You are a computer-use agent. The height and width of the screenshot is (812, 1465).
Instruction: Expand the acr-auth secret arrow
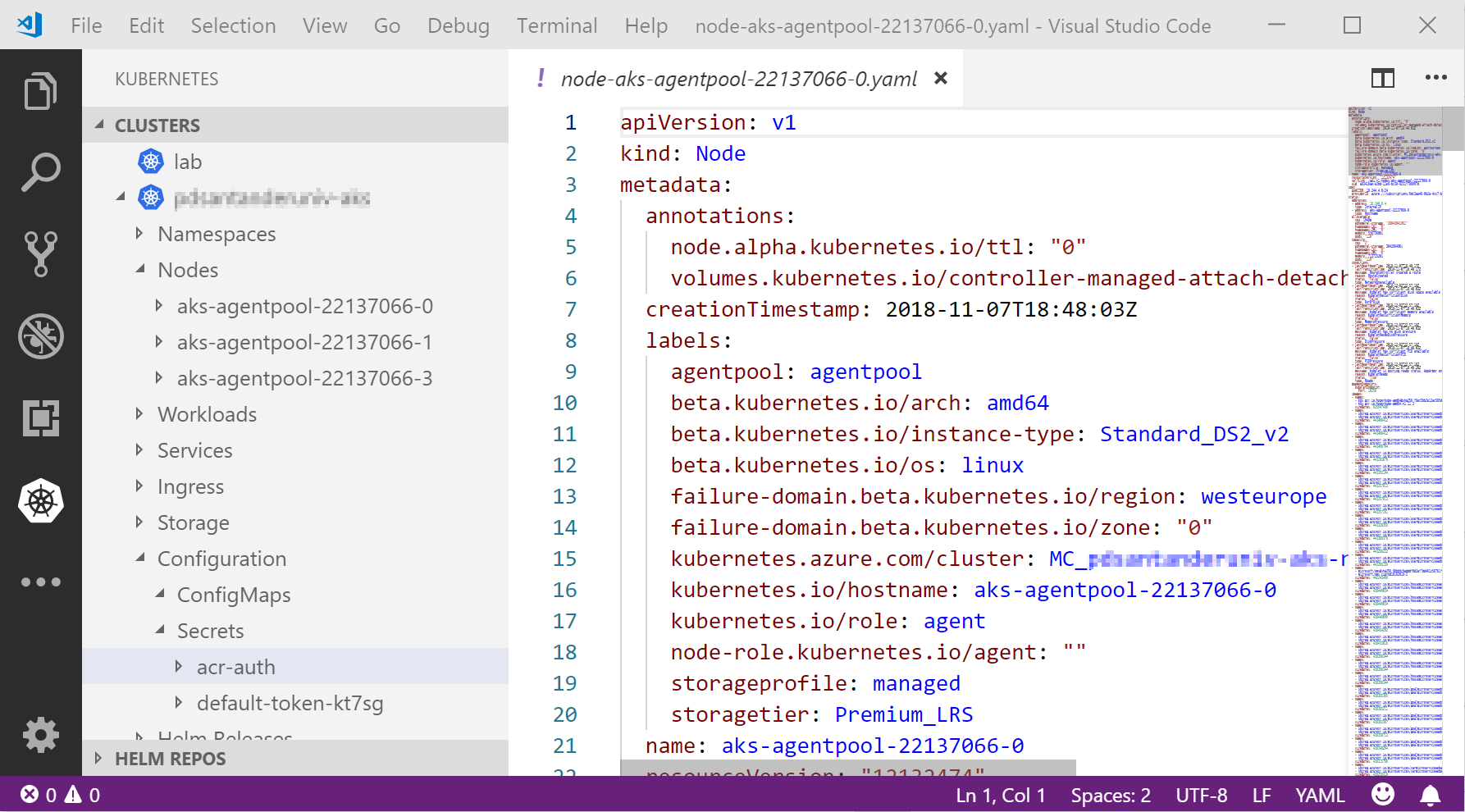click(x=179, y=666)
